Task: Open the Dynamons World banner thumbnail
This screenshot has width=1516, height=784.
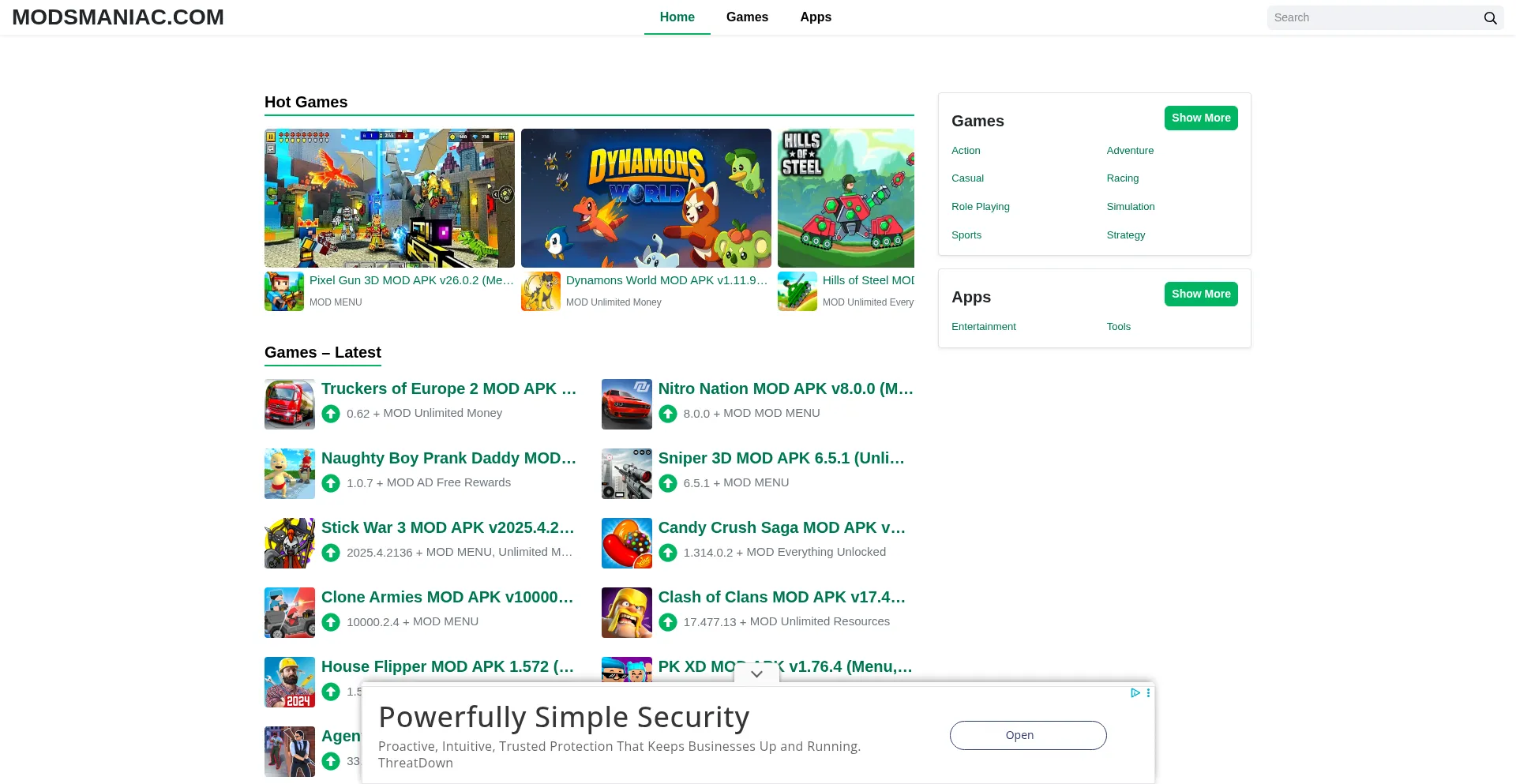Action: (645, 198)
